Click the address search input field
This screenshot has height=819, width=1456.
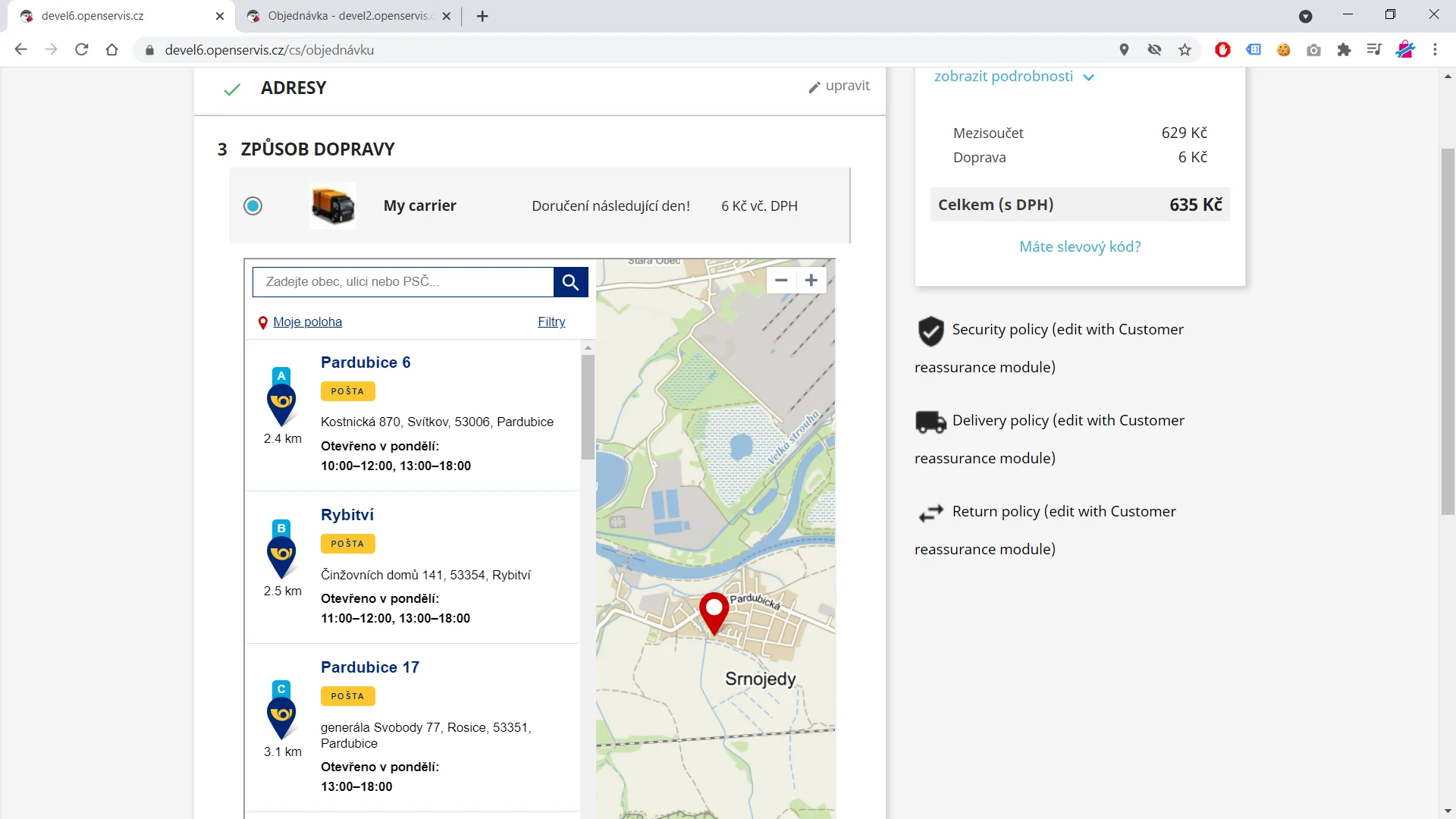(x=403, y=282)
